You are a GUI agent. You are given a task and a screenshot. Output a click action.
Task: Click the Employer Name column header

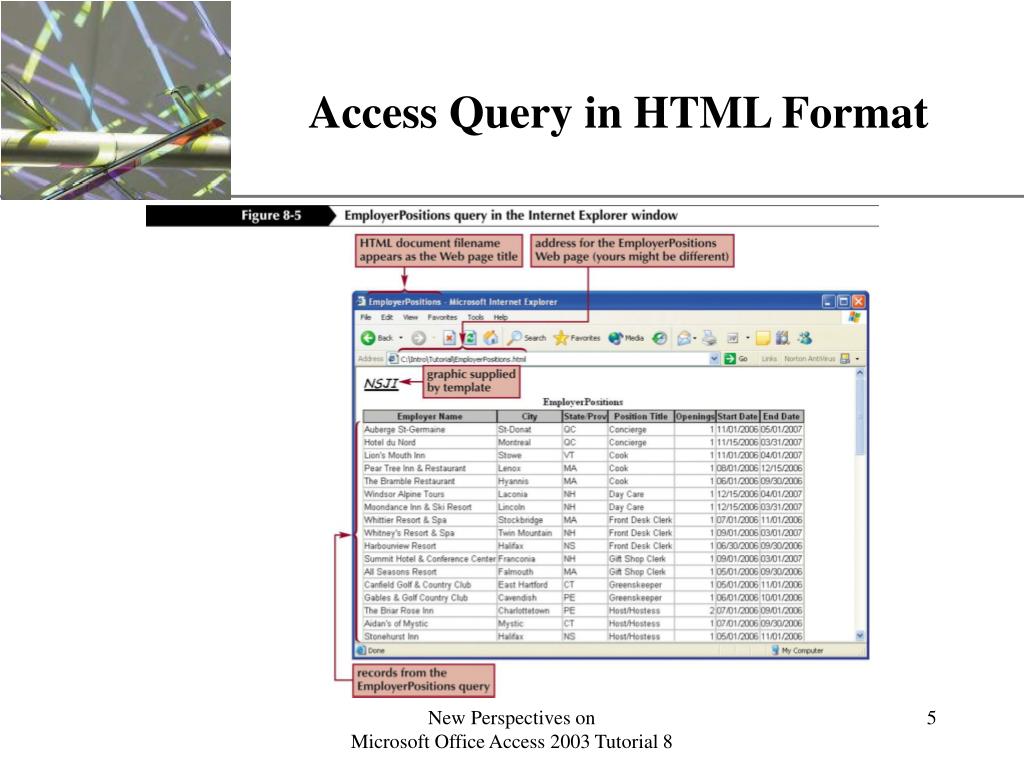pyautogui.click(x=430, y=416)
